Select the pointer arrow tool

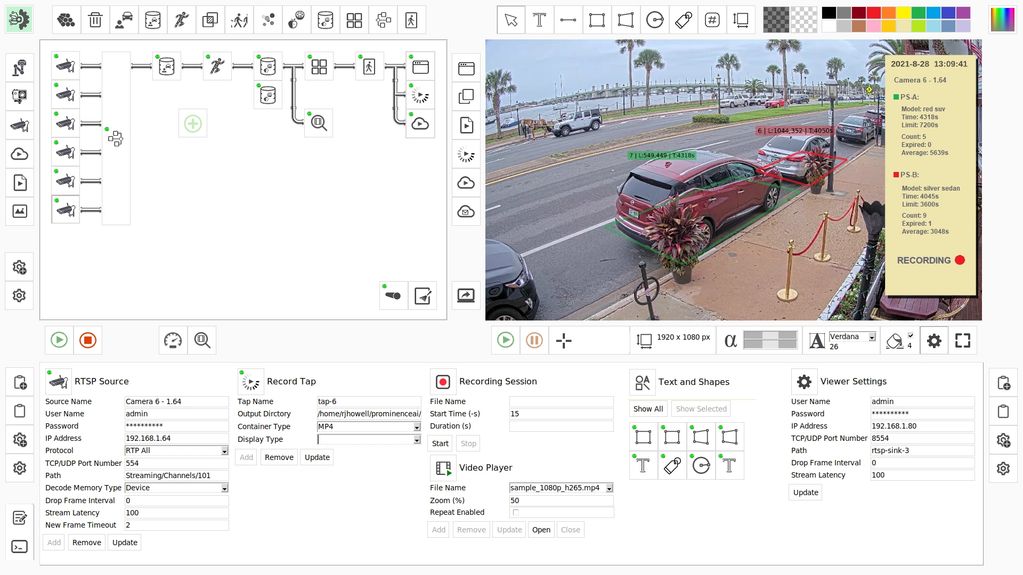[511, 19]
